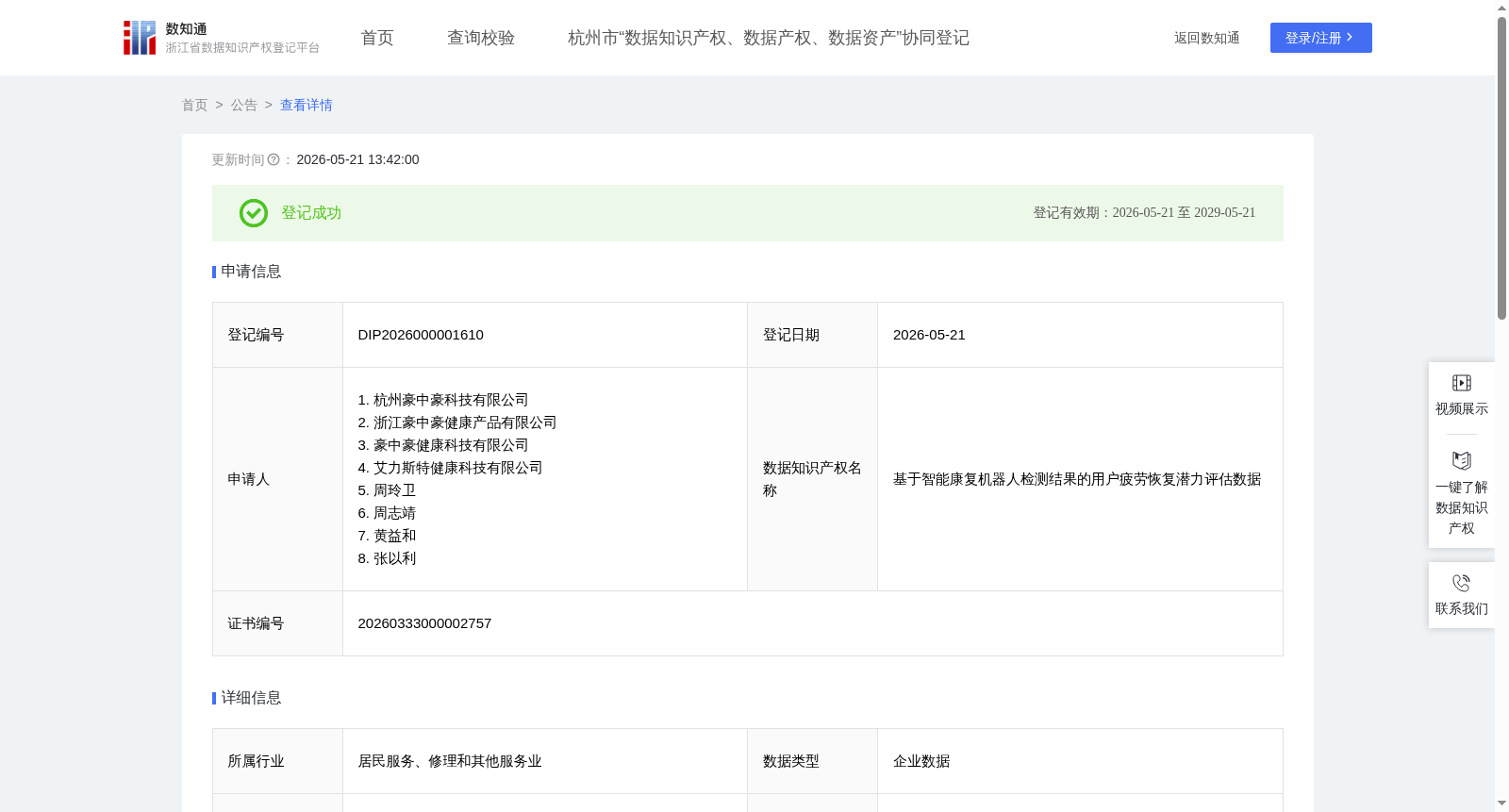Go to 首页 in breadcrumb

195,105
